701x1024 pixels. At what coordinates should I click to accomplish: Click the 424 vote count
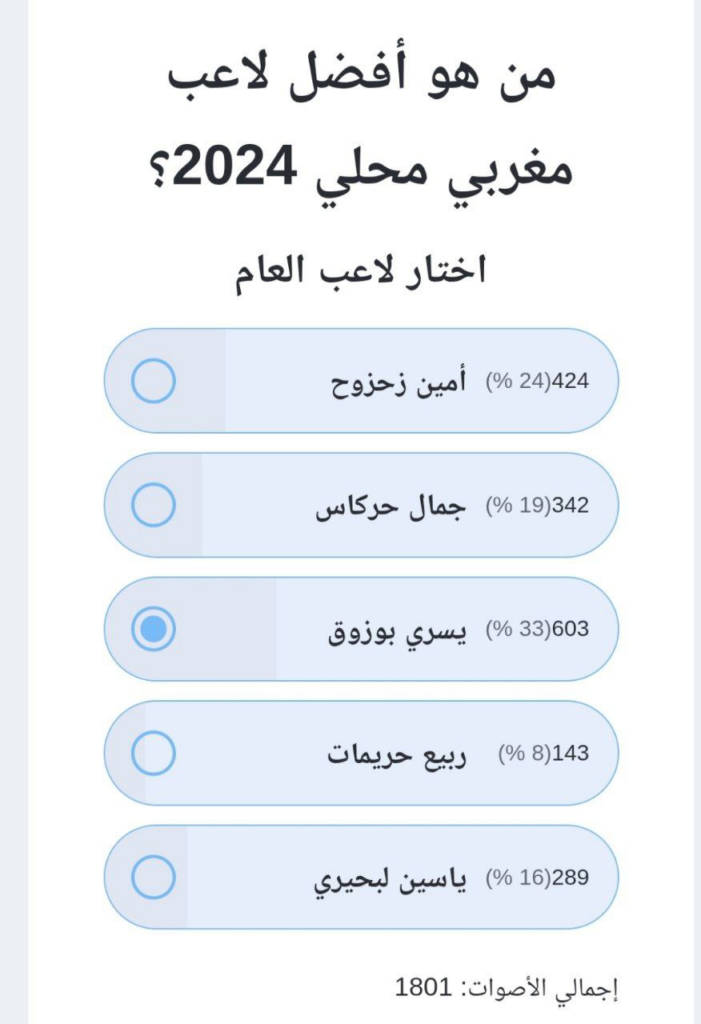pos(573,382)
